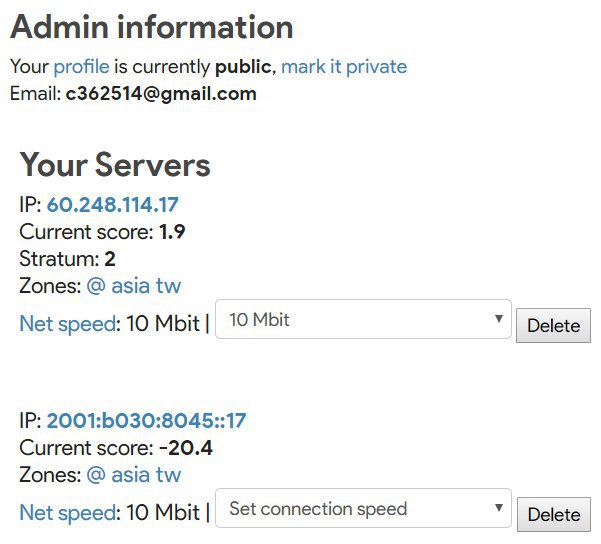This screenshot has width=601, height=544.
Task: Click Net speed link for IPv6 server
Action: pos(67,513)
